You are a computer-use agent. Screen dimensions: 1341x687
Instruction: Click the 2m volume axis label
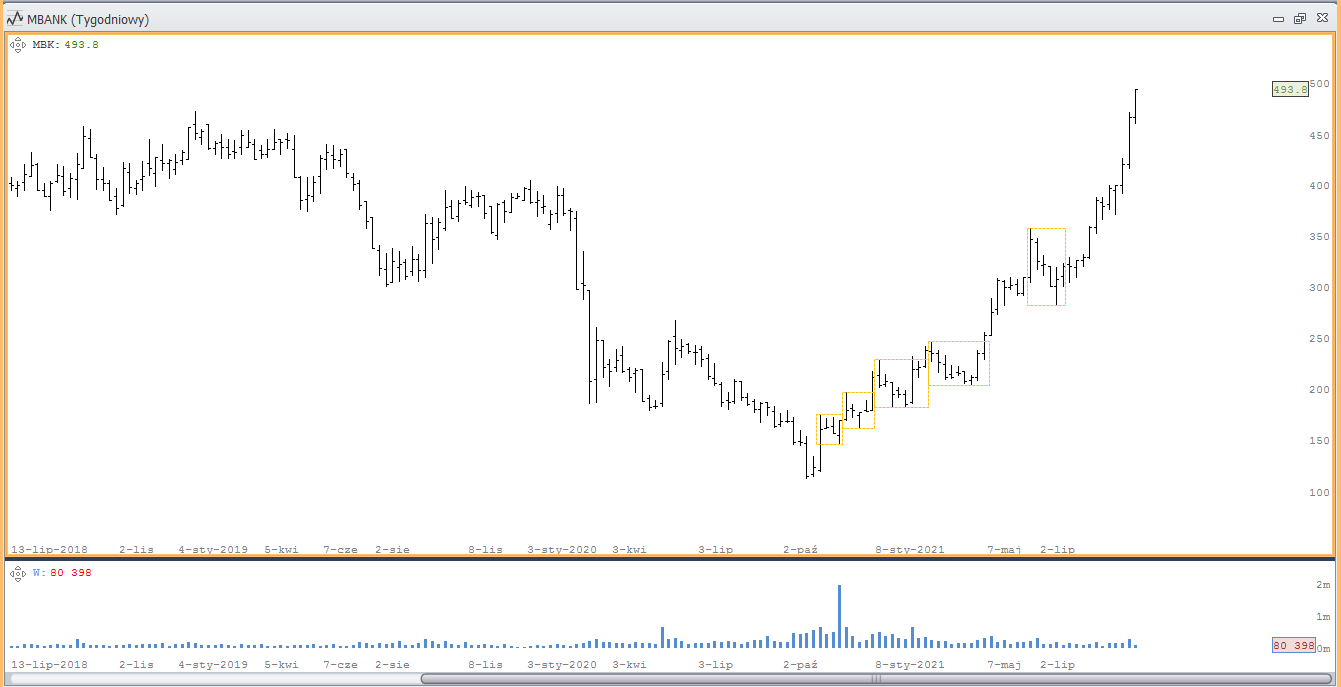click(x=1322, y=584)
